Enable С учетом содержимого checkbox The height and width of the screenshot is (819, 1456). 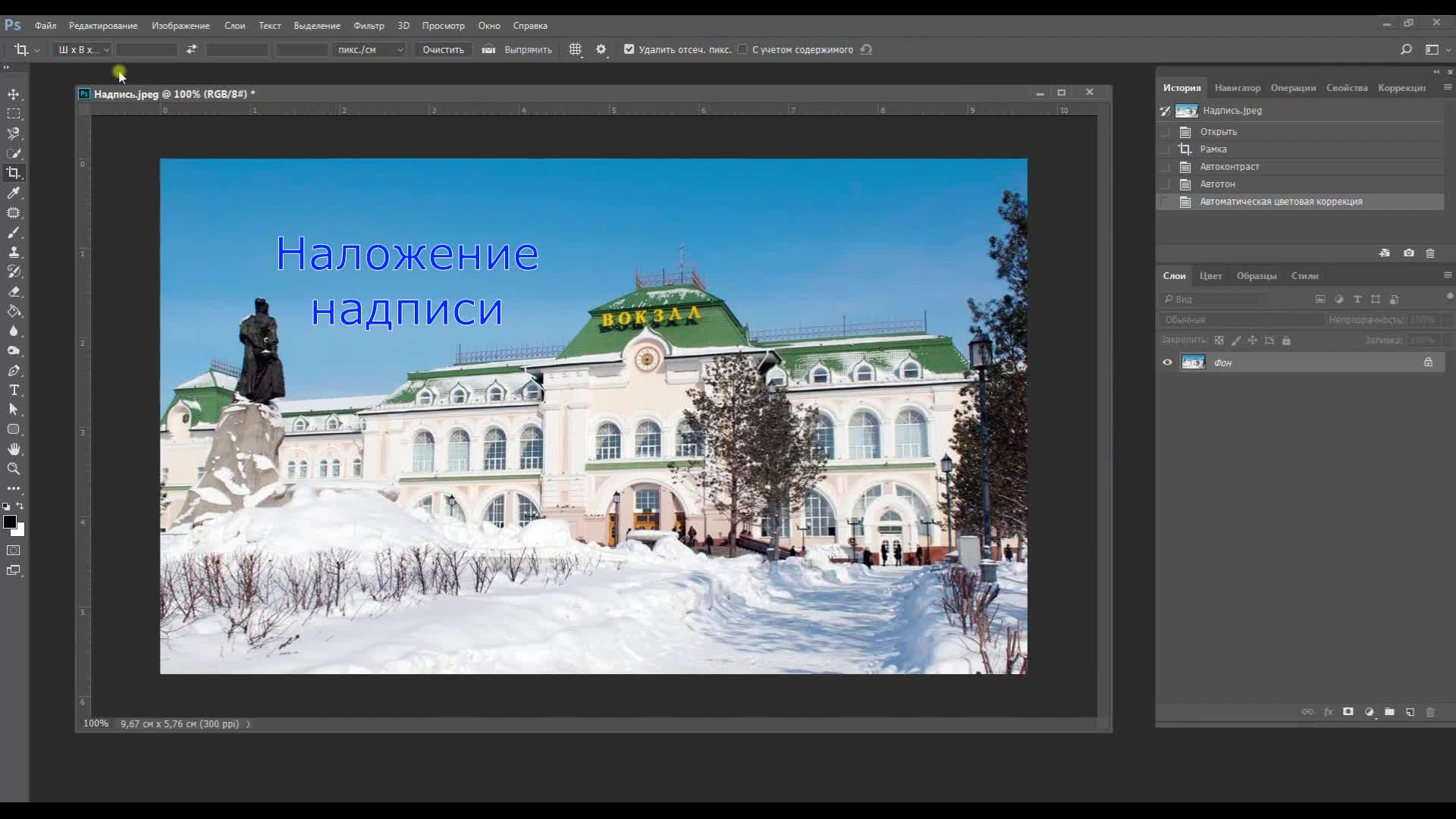click(742, 49)
